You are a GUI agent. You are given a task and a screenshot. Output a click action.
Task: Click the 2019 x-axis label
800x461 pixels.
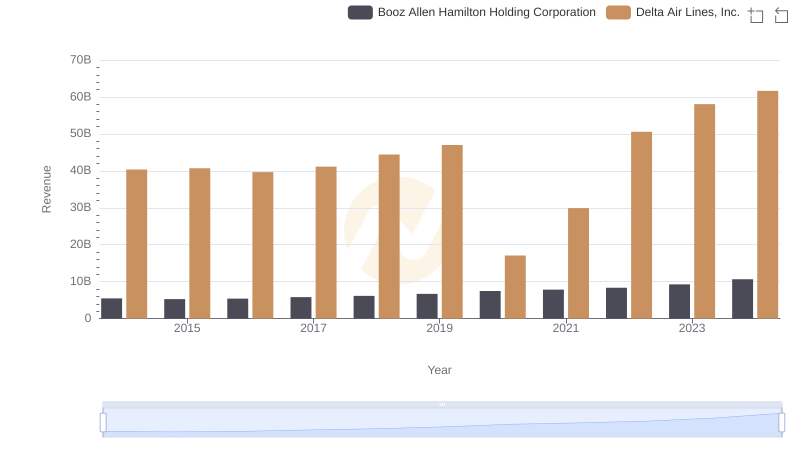439,328
